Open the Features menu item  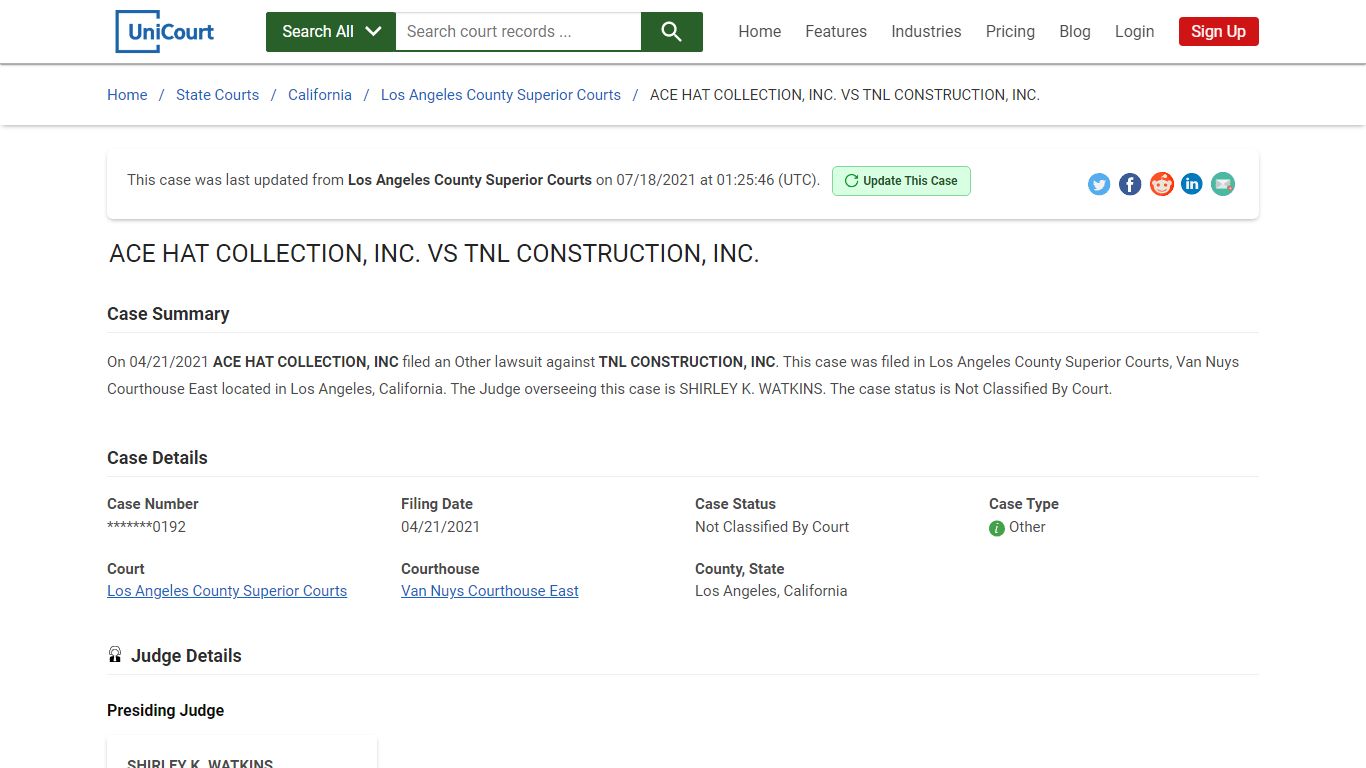(x=836, y=32)
